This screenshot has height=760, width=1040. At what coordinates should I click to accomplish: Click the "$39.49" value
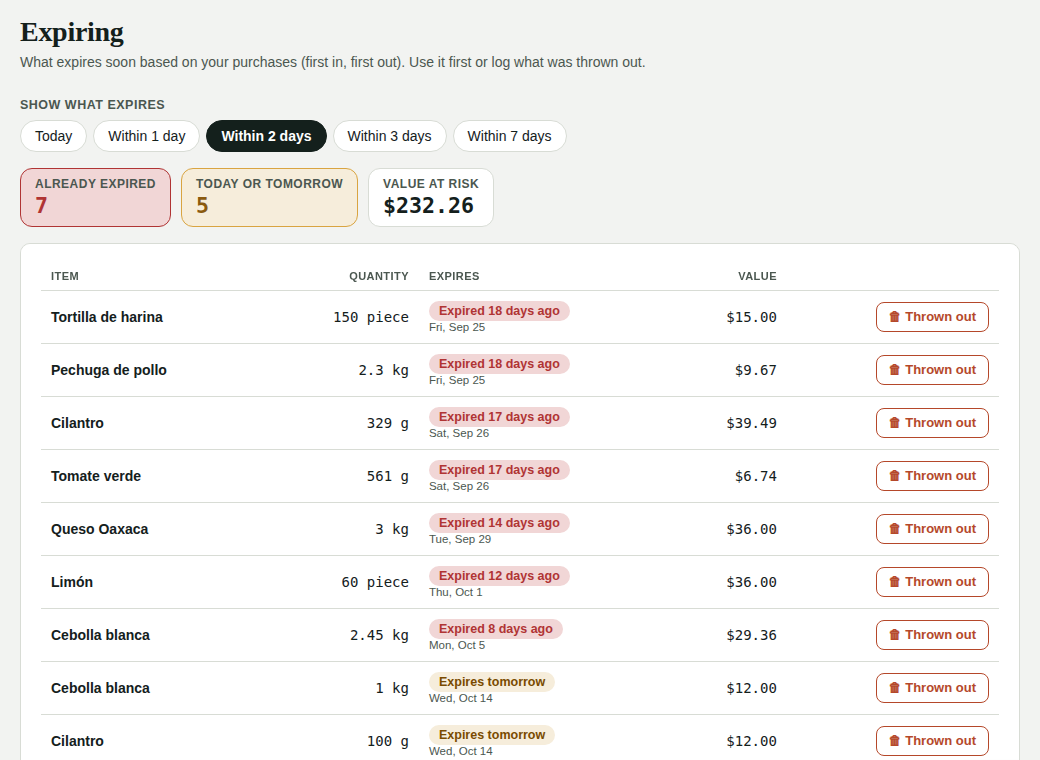pos(751,423)
